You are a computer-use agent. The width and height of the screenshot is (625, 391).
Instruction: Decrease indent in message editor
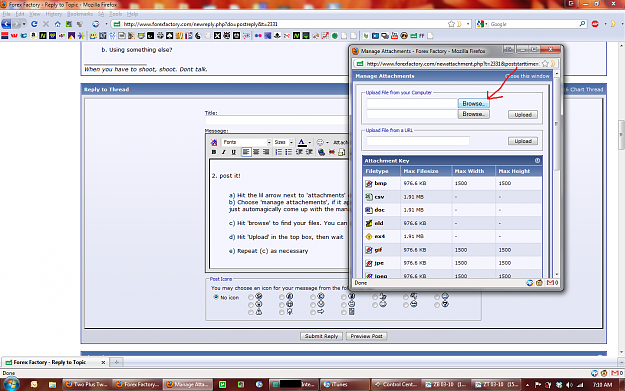(x=299, y=152)
